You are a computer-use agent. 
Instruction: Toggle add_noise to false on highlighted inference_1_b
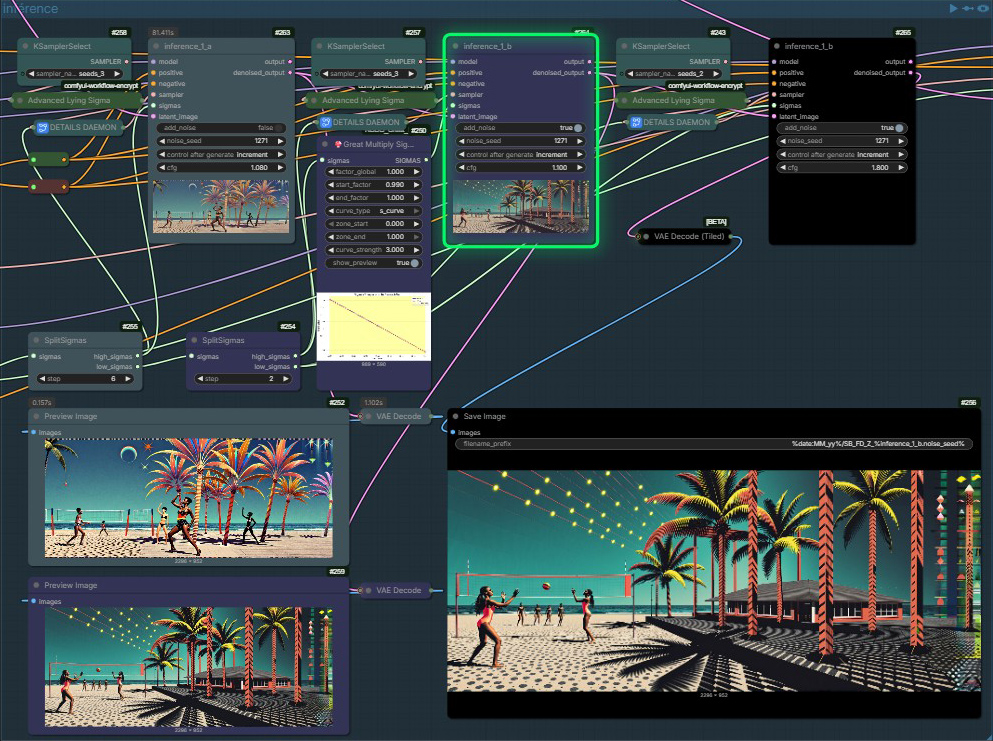click(x=579, y=128)
